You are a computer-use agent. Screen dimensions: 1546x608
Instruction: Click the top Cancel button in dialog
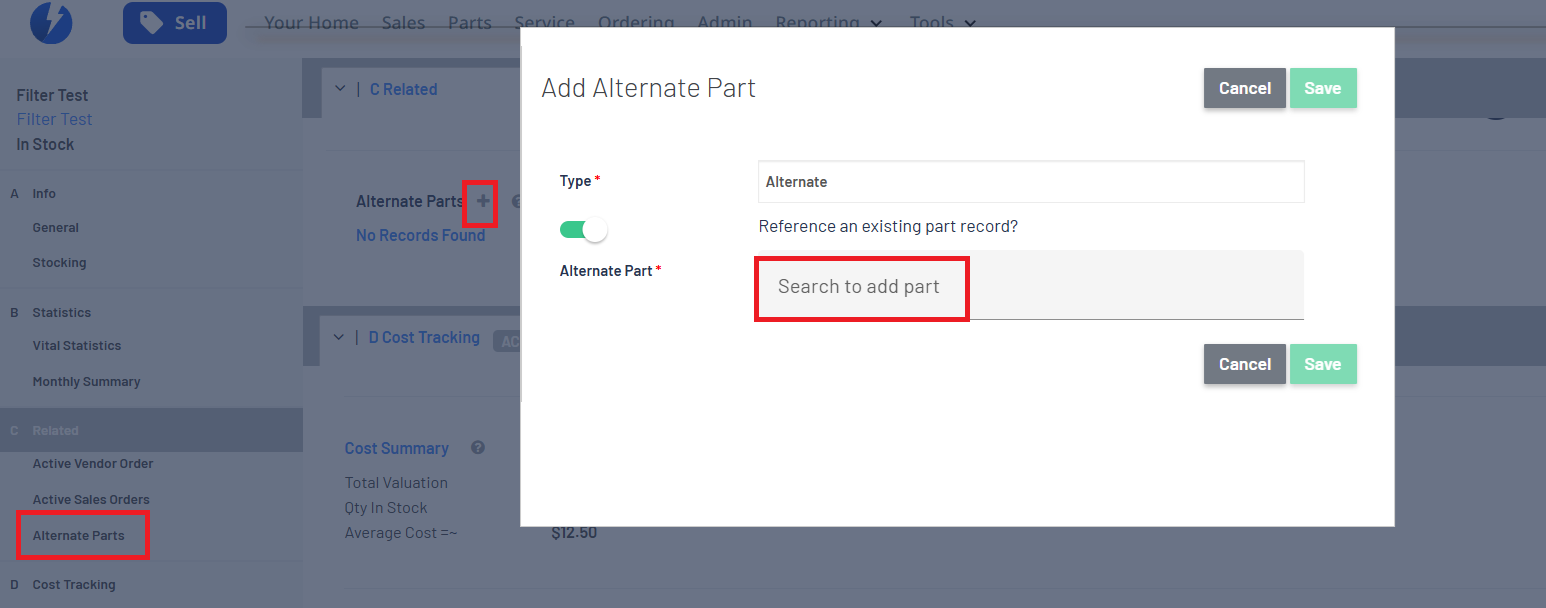pos(1244,88)
